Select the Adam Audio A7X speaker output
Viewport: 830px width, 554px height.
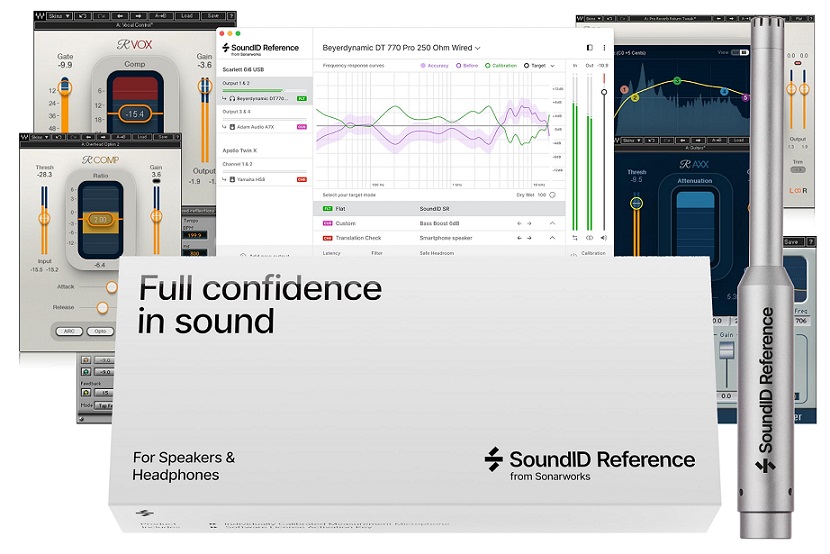click(264, 127)
